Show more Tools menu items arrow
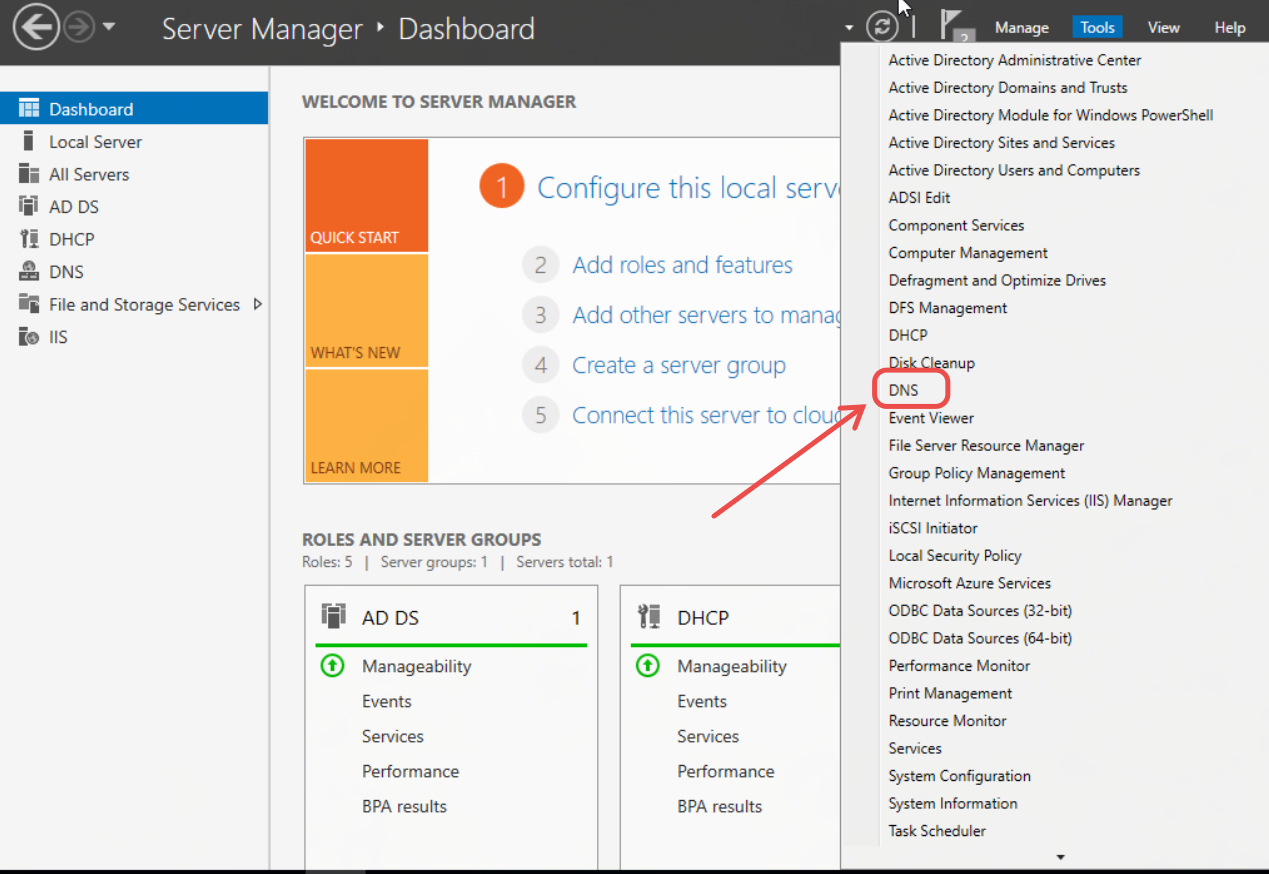 tap(1060, 857)
